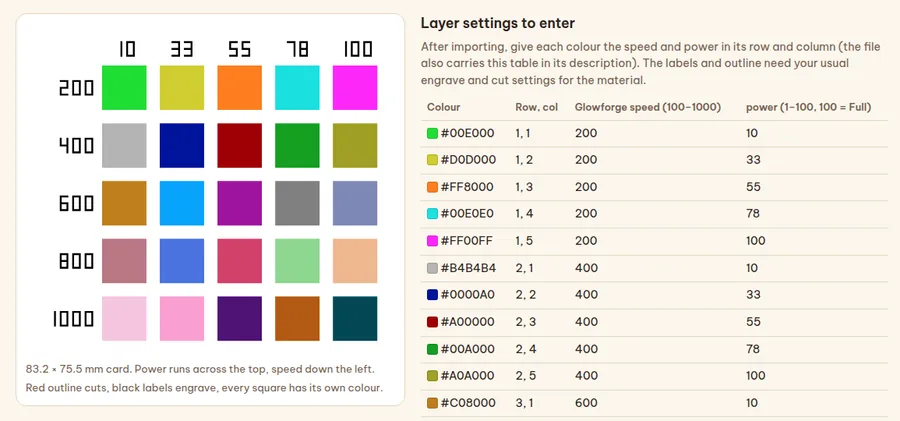This screenshot has height=421, width=900.
Task: Click the hex code #00E000
Action: 467,133
